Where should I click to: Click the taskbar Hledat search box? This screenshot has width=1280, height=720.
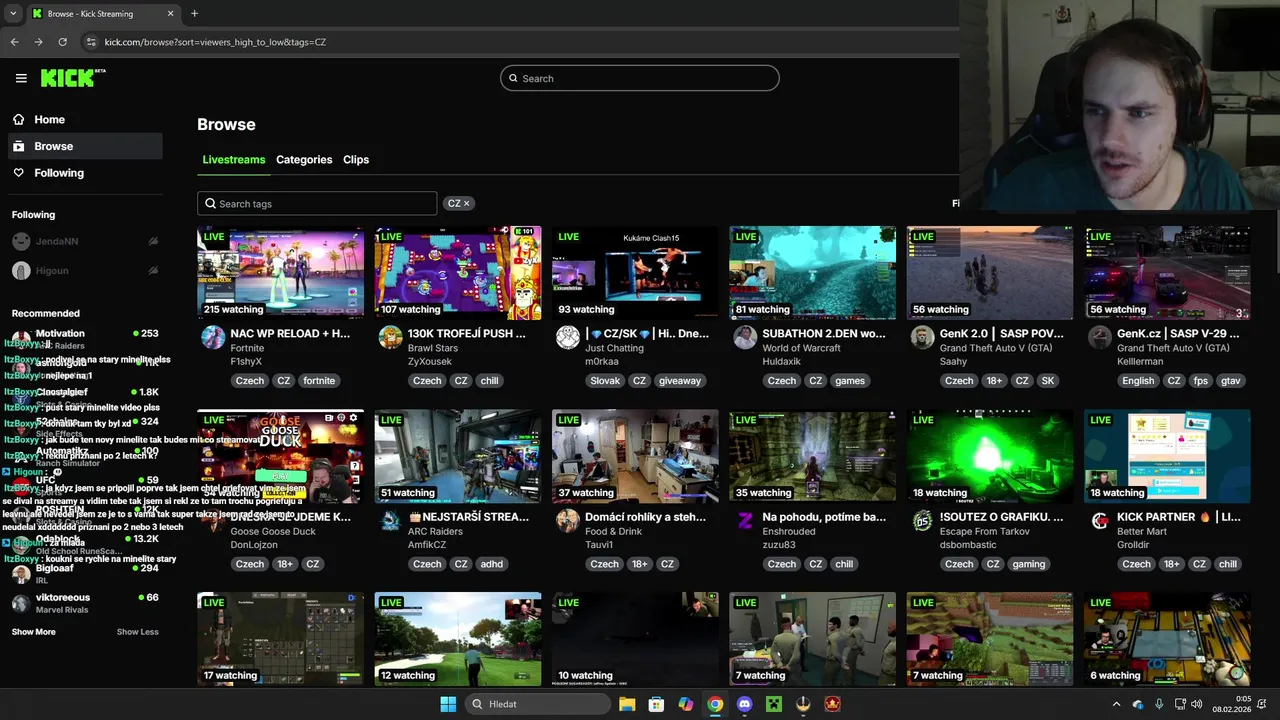(x=538, y=704)
